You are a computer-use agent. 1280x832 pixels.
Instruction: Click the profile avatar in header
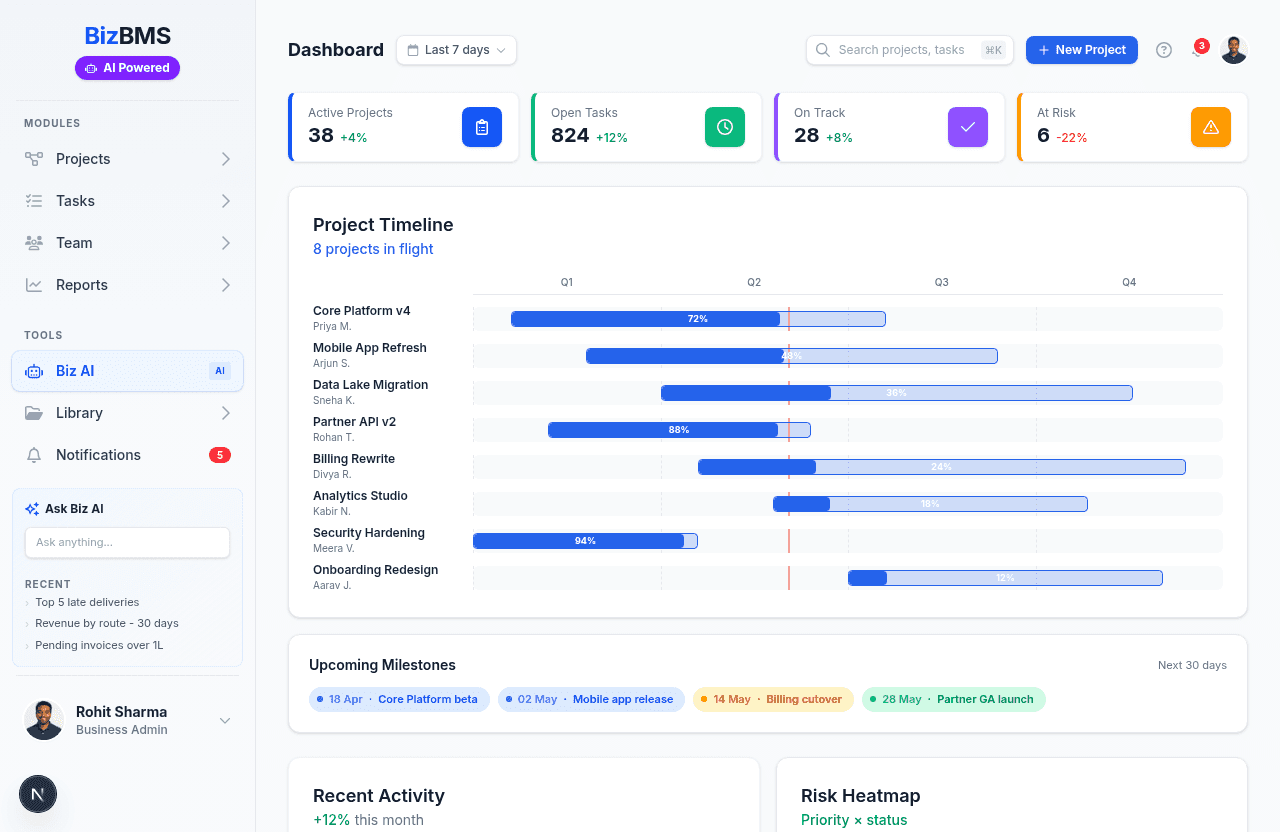click(1234, 50)
